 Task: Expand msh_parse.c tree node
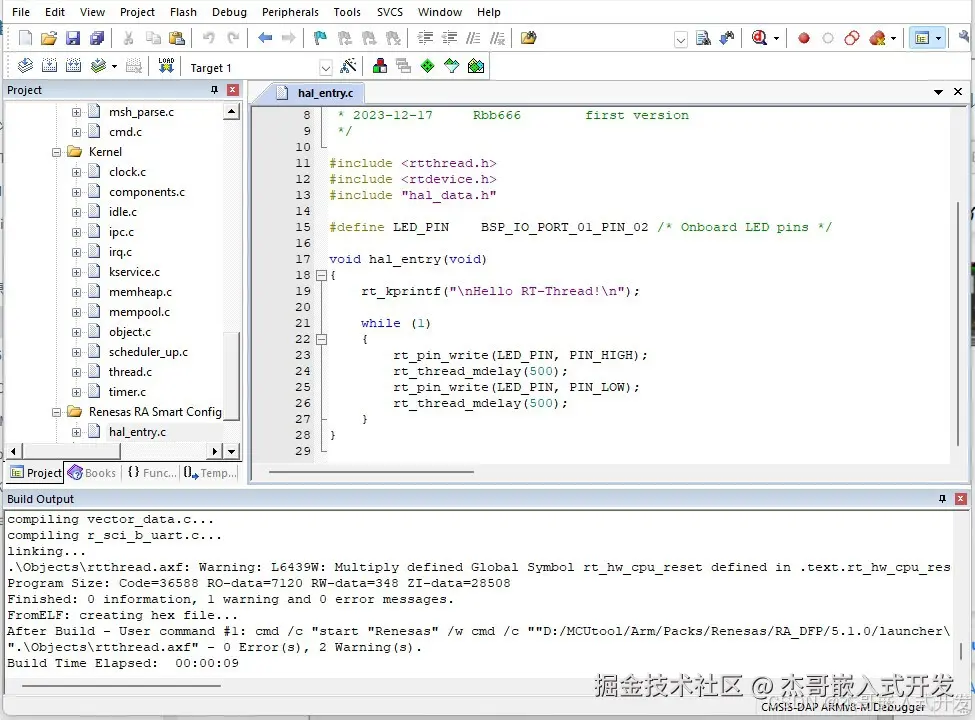point(76,112)
